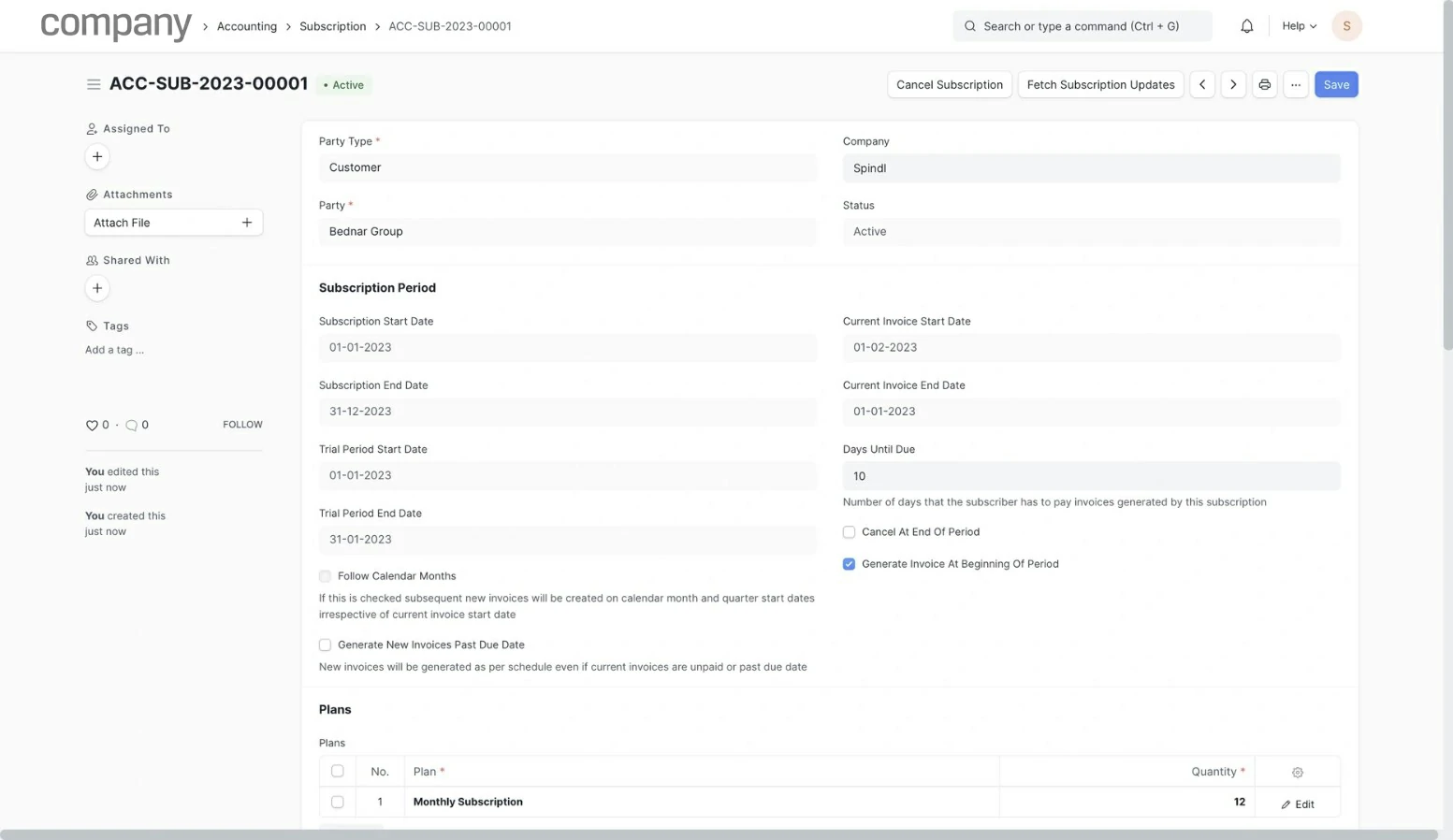Open the user avatar menu
Image resolution: width=1453 pixels, height=840 pixels.
1346,26
